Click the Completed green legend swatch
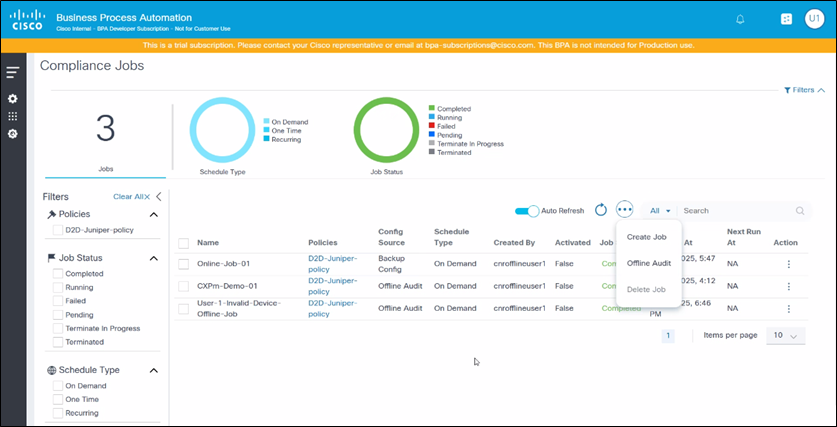This screenshot has width=837, height=427. pos(432,109)
